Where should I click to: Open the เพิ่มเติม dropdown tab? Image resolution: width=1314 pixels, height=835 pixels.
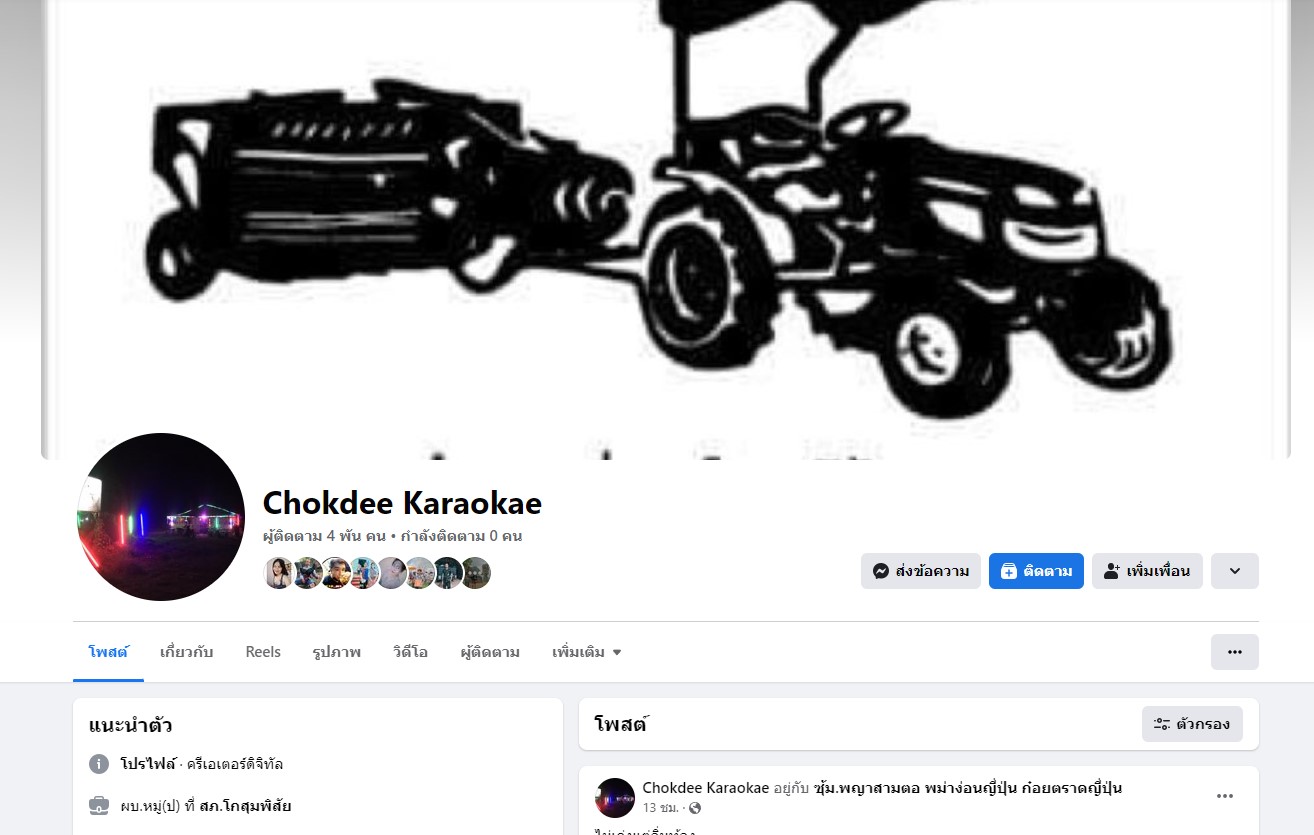[587, 652]
